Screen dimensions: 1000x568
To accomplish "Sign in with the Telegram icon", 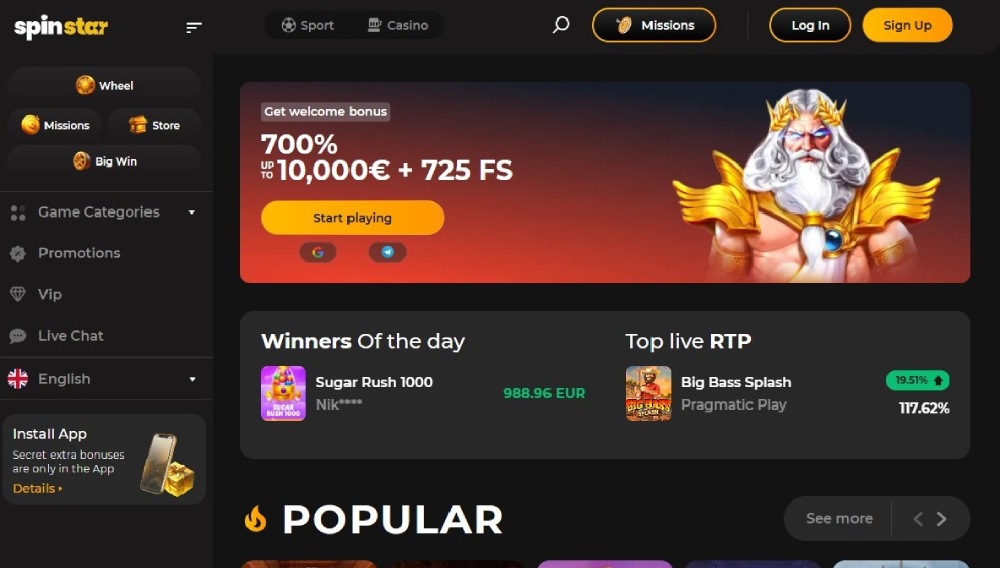I will point(387,252).
